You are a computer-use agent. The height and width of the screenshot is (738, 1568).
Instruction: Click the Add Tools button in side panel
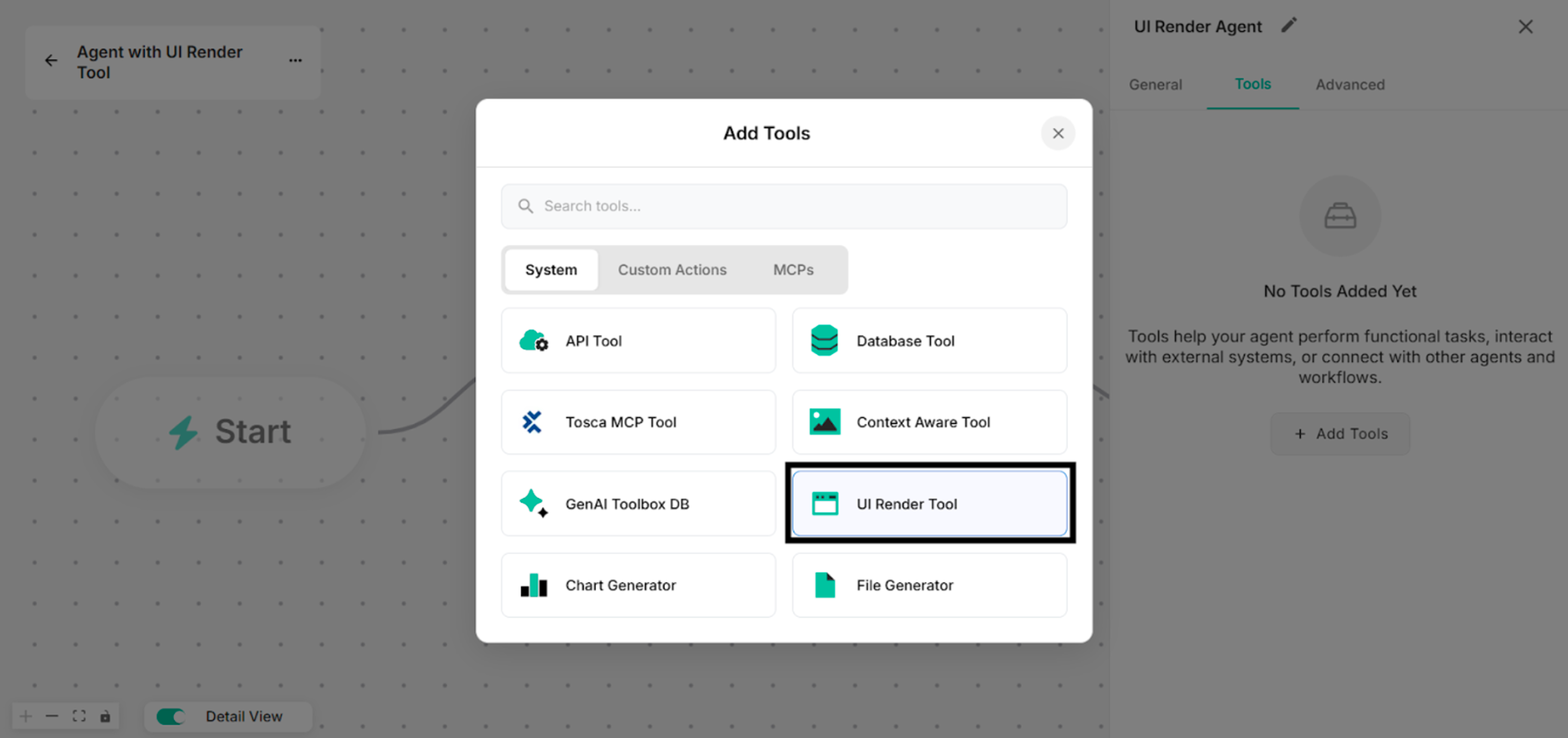pyautogui.click(x=1340, y=434)
